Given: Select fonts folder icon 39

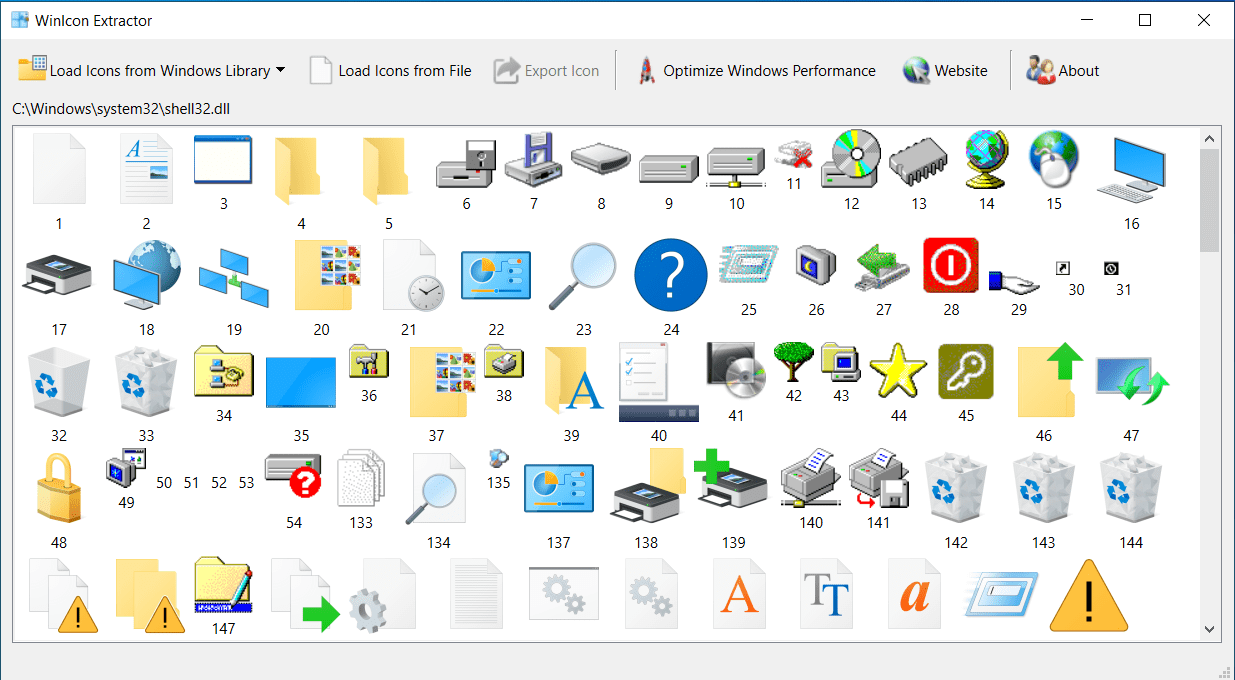Looking at the screenshot, I should tap(574, 381).
